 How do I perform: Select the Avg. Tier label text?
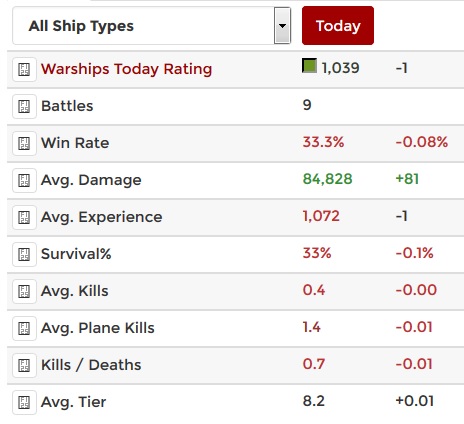click(74, 402)
